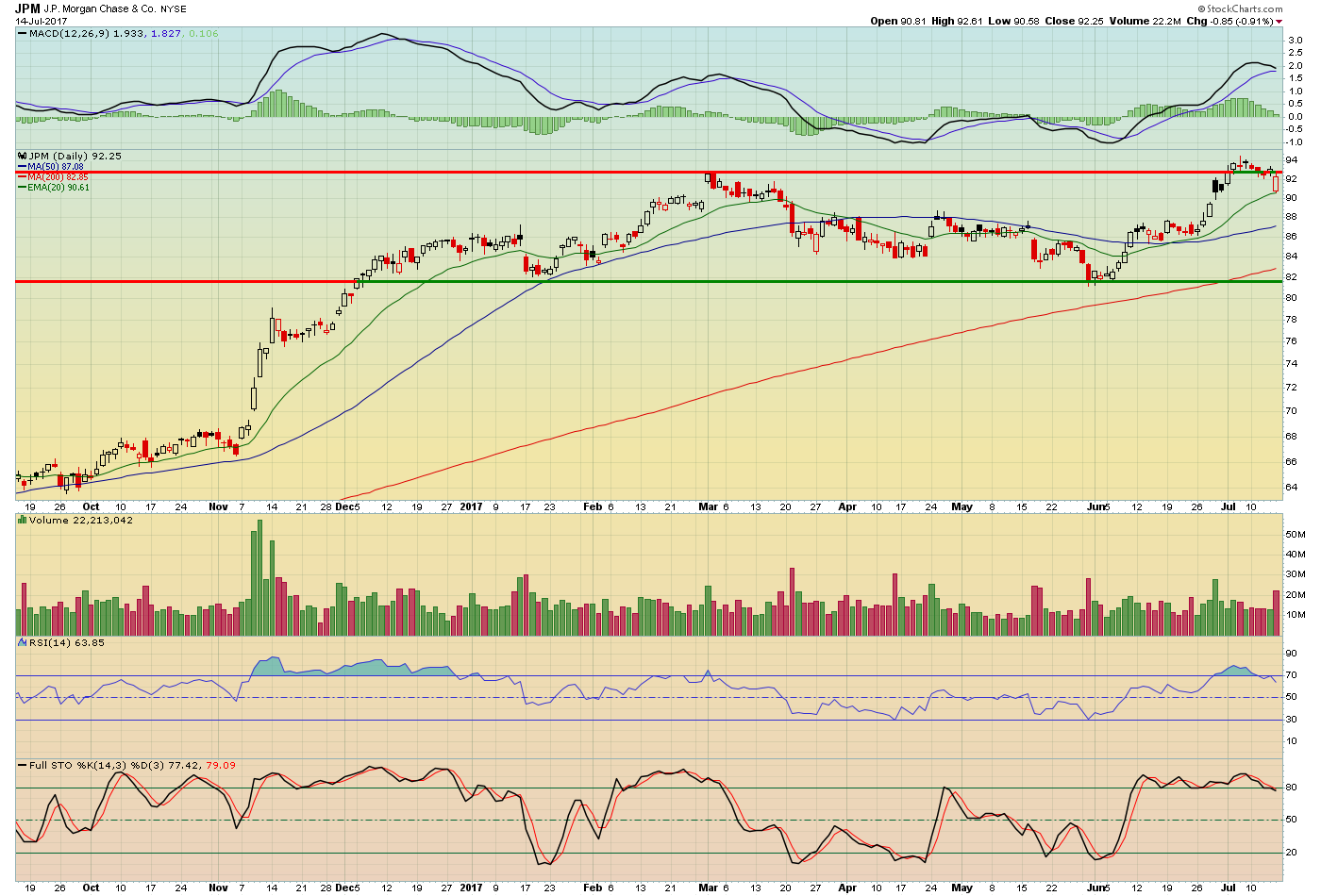Click the 30 label on the RSI axis
The width and height of the screenshot is (1321, 896).
(x=1291, y=720)
